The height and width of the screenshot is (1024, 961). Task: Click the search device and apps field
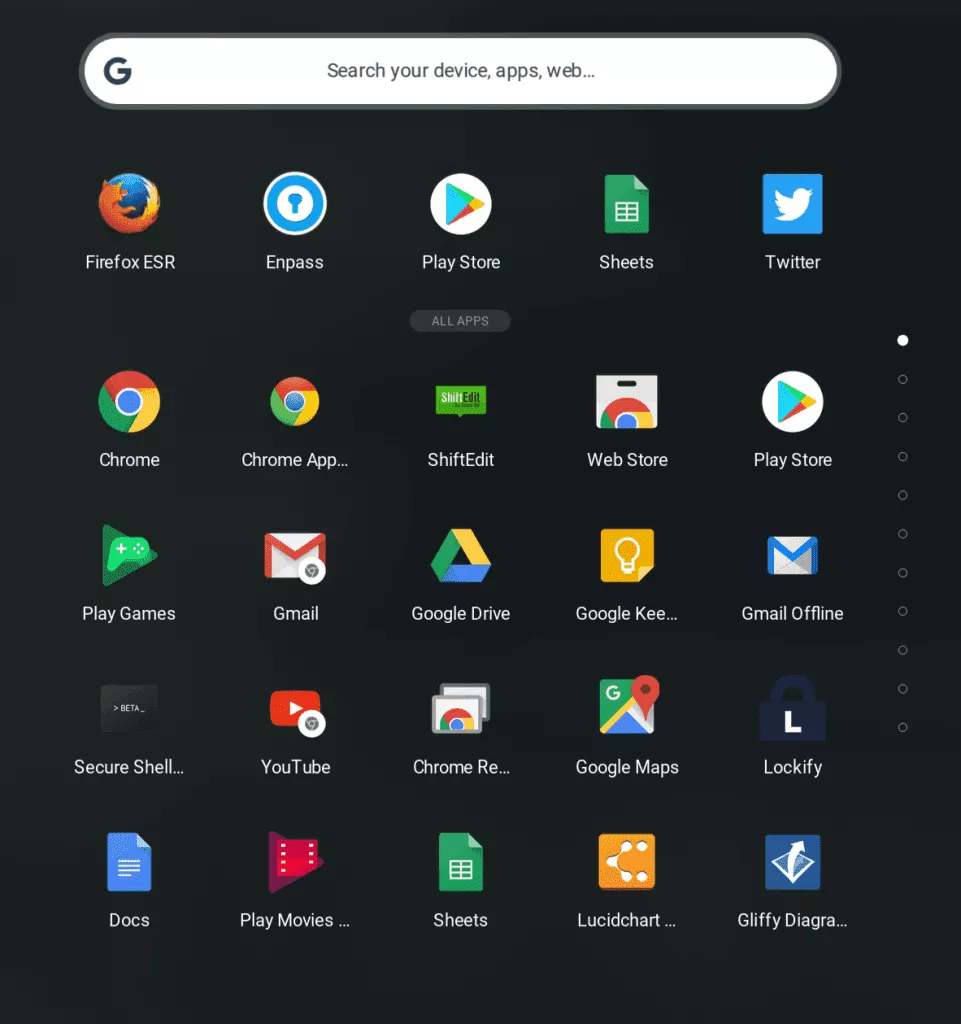click(x=460, y=71)
